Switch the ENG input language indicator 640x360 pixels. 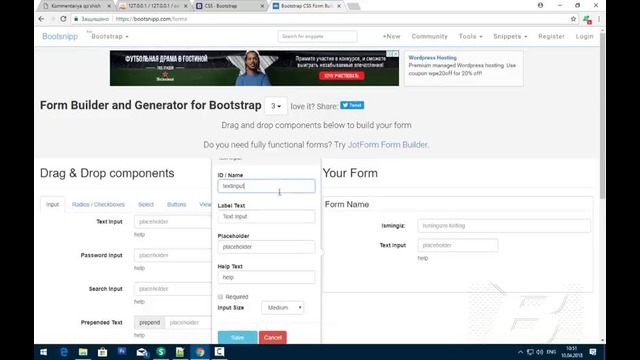point(551,352)
